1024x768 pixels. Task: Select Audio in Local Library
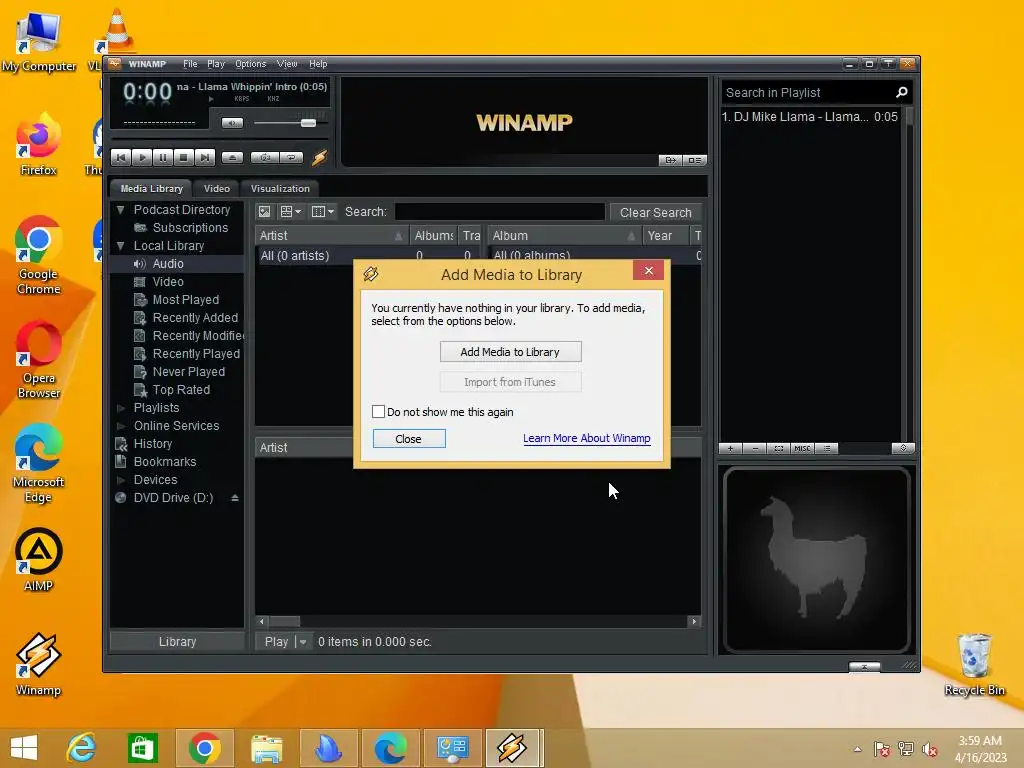168,264
